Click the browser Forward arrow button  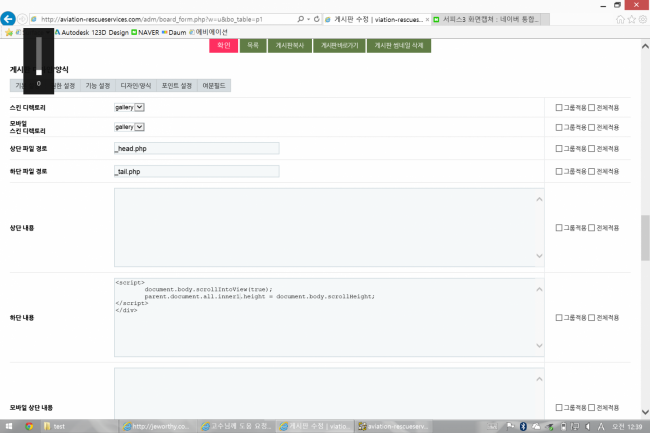(x=22, y=19)
